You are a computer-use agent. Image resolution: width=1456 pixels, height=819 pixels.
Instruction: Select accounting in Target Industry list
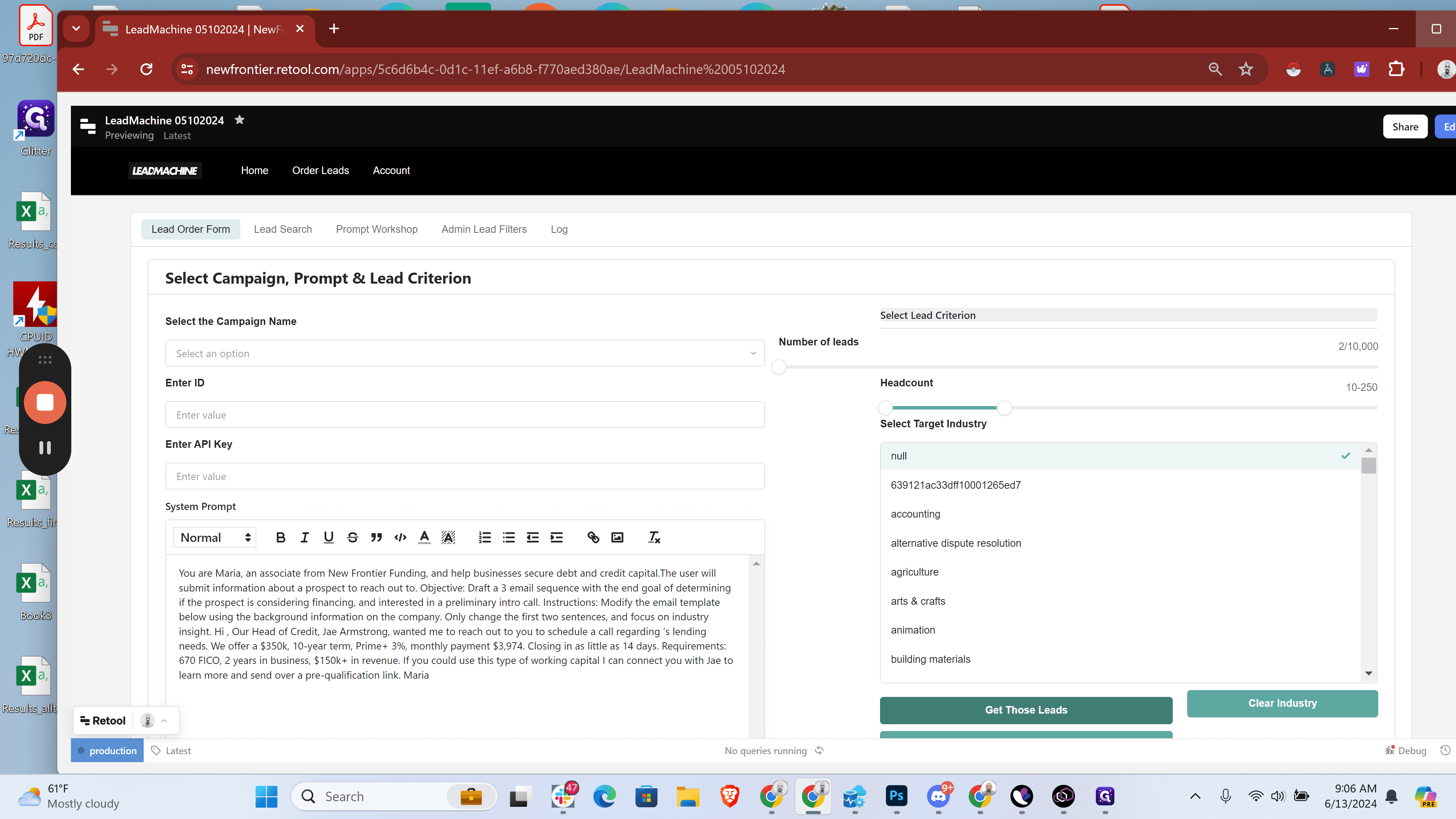(1120, 514)
